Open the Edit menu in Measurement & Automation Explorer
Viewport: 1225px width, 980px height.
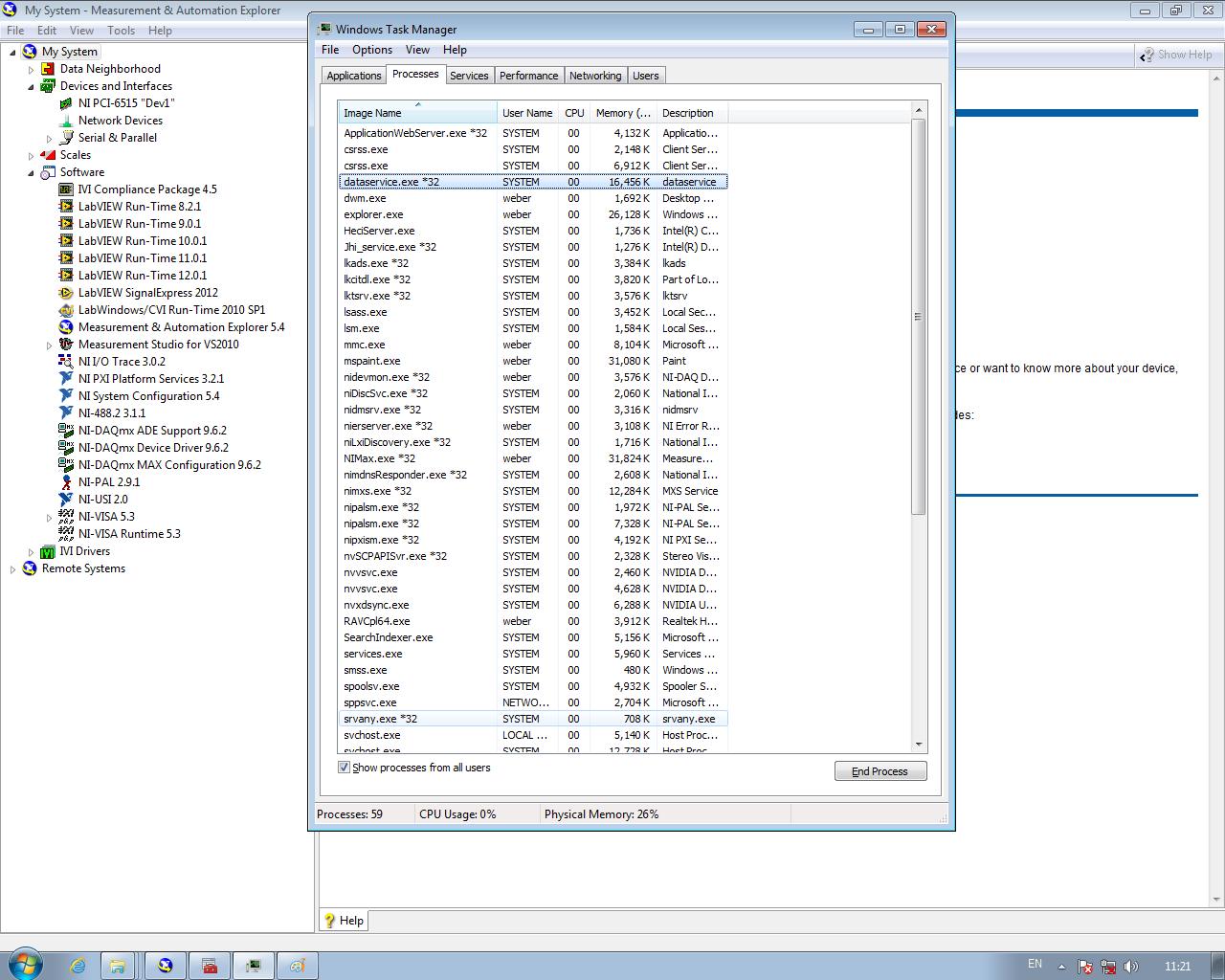click(x=47, y=31)
